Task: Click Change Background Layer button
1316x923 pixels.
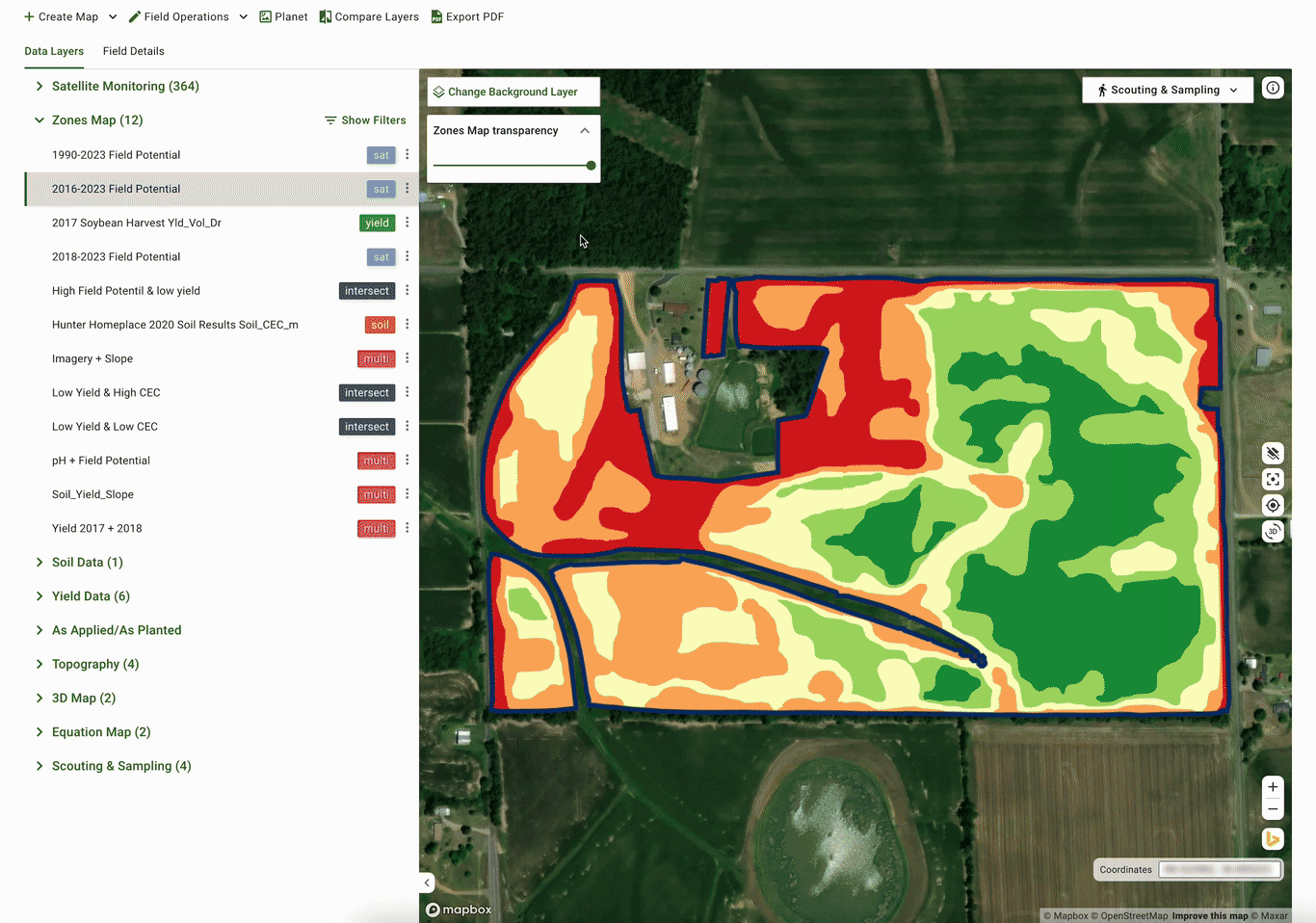Action: 513,92
